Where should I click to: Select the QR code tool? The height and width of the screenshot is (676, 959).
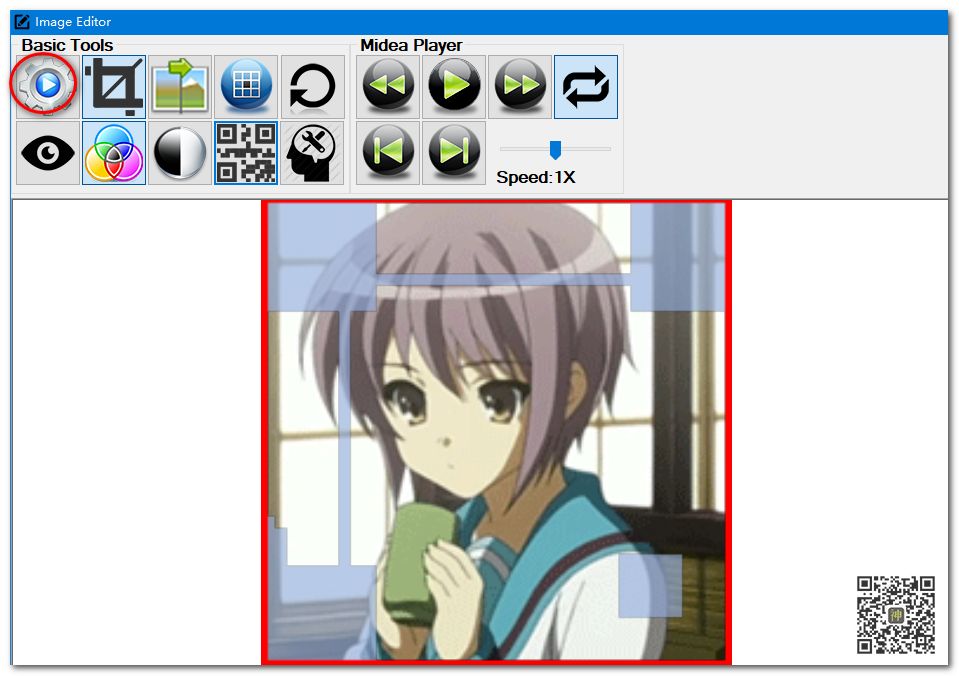pyautogui.click(x=246, y=152)
